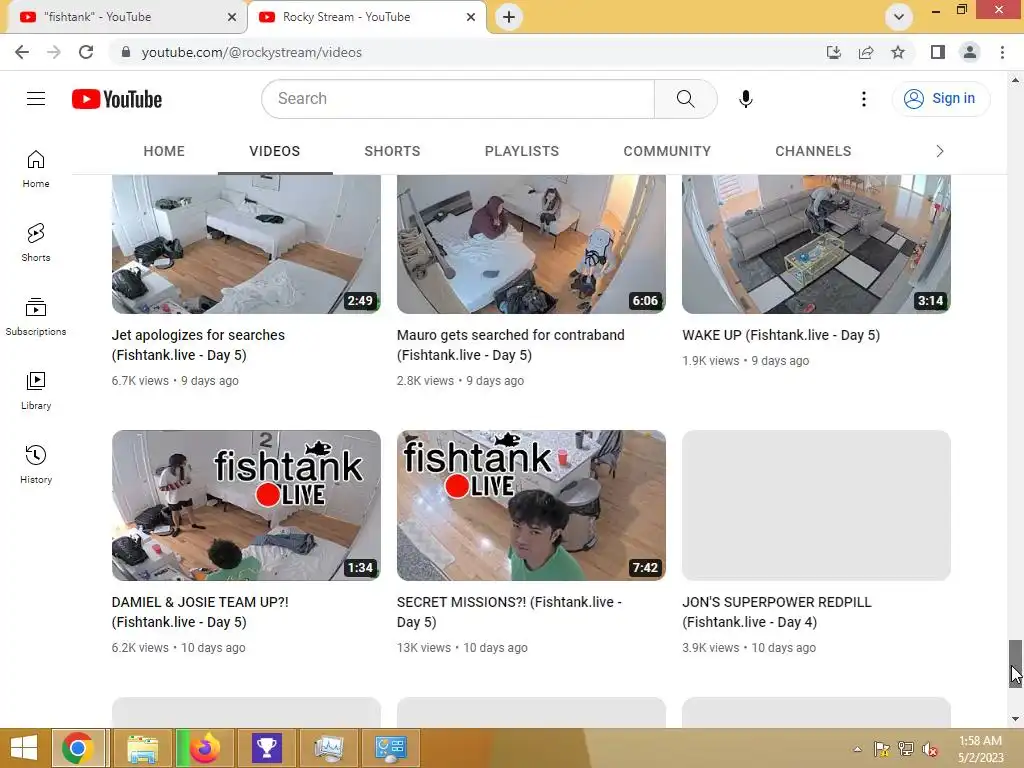Reload the page

(x=86, y=52)
